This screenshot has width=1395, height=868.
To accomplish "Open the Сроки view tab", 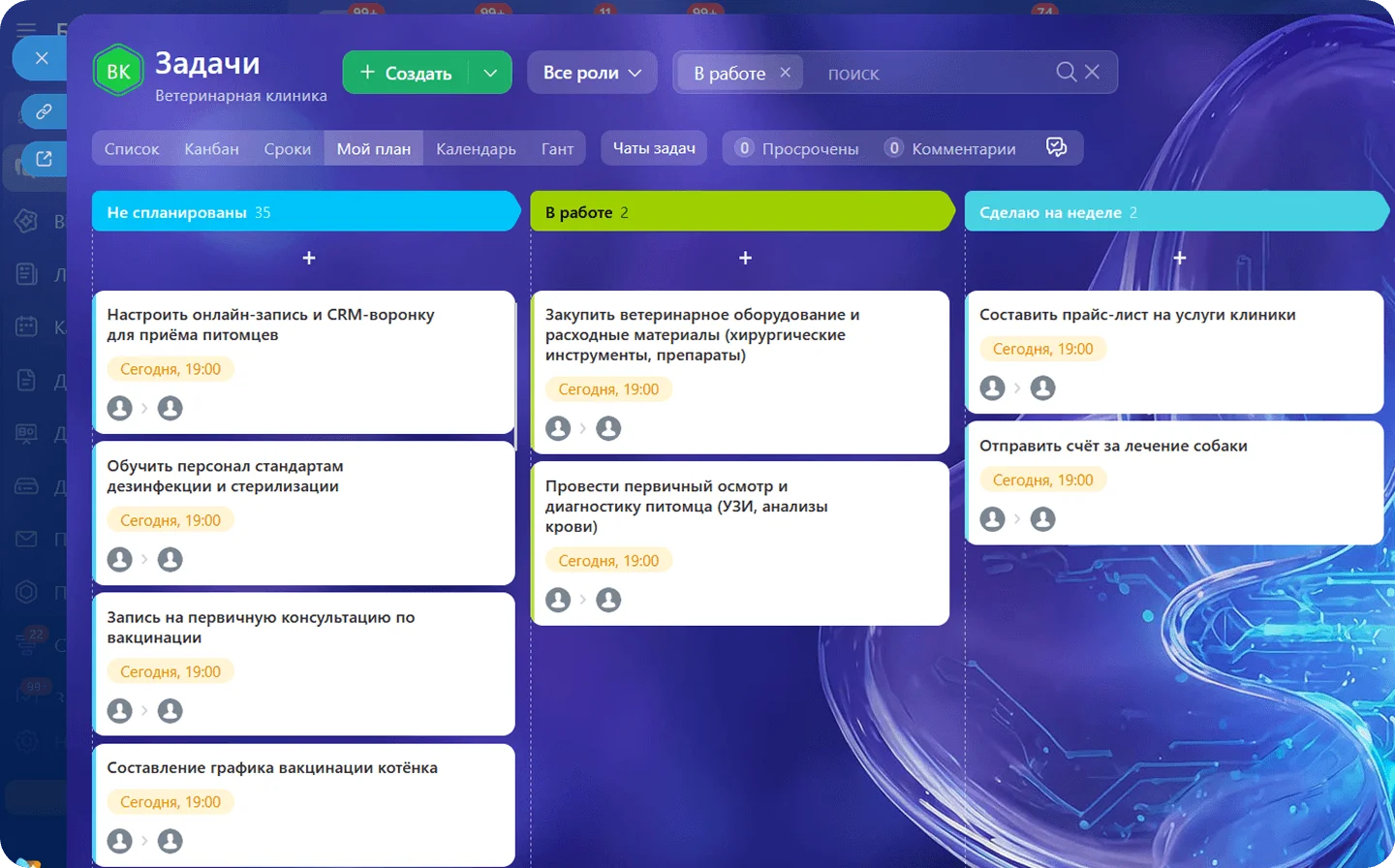I will pos(288,148).
